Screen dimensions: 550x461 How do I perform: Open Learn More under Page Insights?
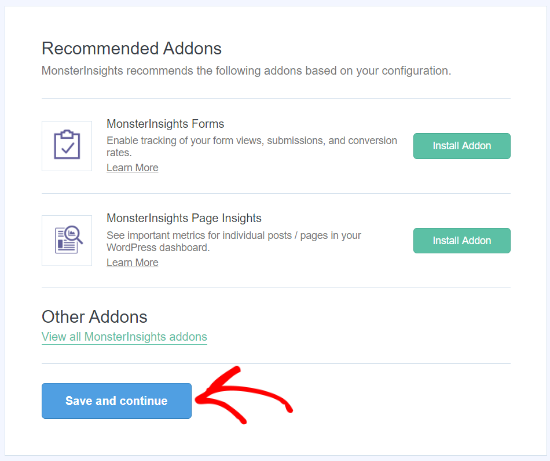pos(132,262)
